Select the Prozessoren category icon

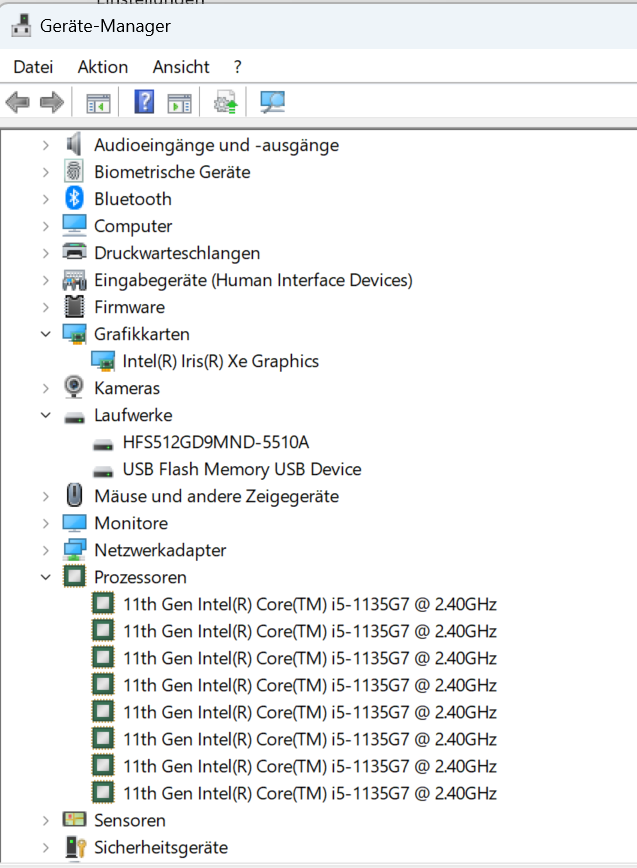(x=74, y=576)
